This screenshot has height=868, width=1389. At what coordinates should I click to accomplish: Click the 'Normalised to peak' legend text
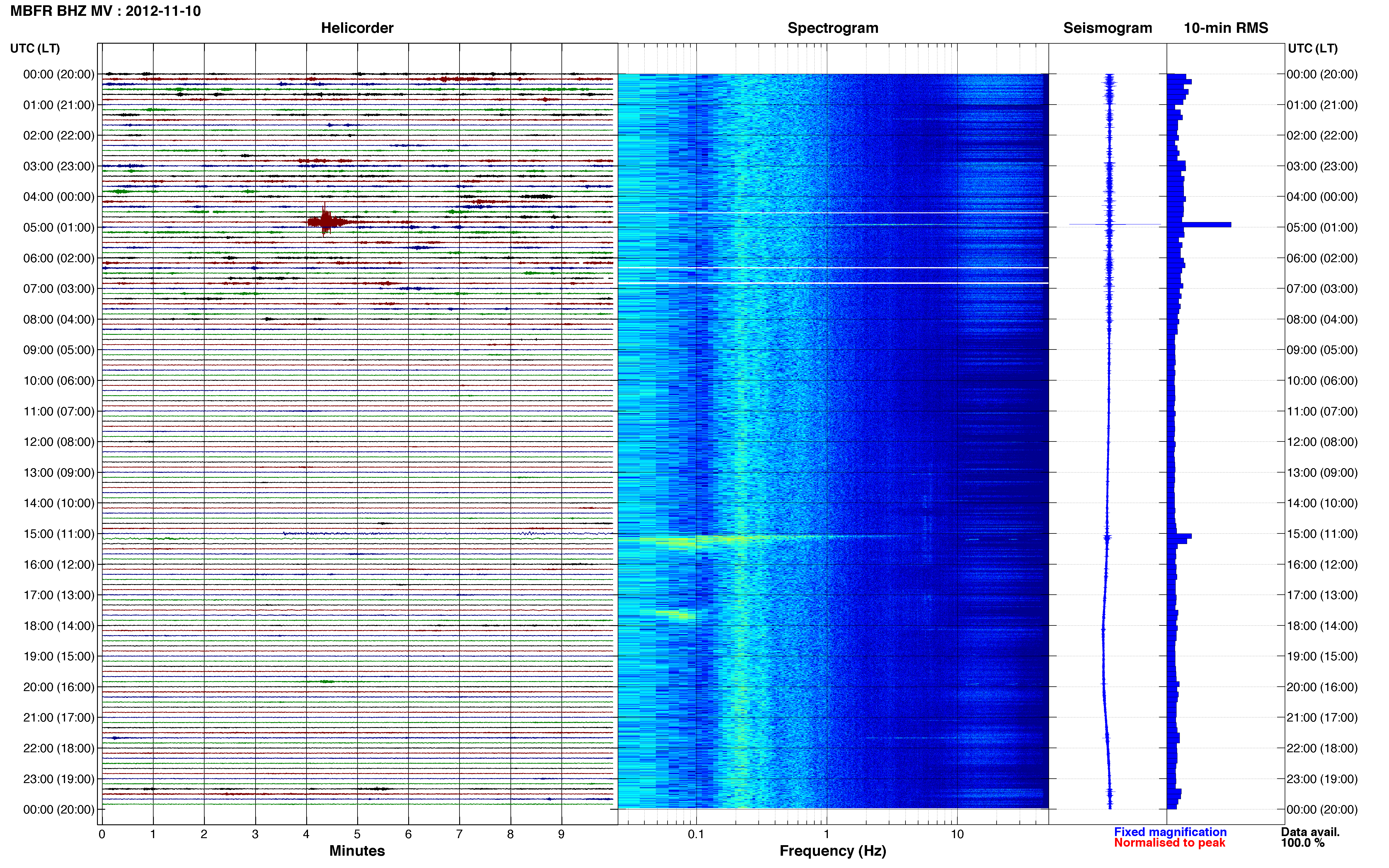point(1170,843)
